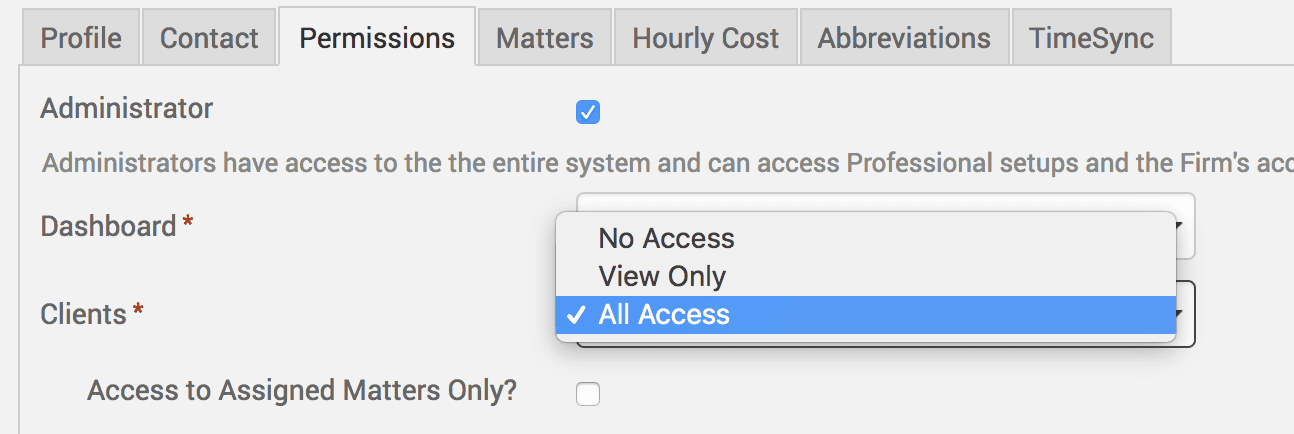This screenshot has height=434, width=1294.
Task: Switch to the Profile tab
Action: pyautogui.click(x=81, y=39)
